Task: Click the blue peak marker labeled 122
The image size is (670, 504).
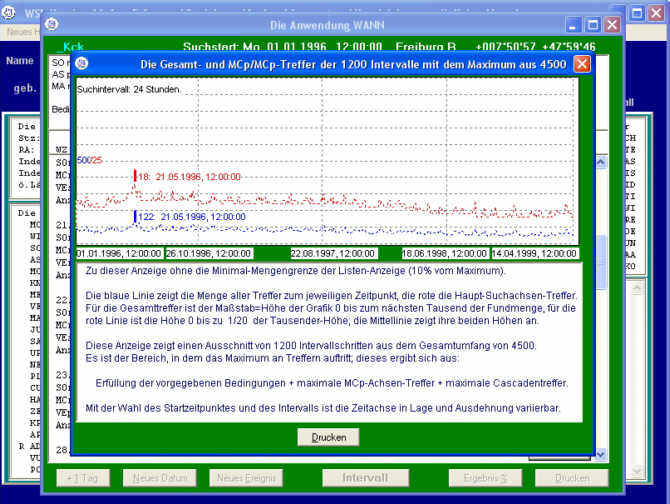Action: point(135,216)
